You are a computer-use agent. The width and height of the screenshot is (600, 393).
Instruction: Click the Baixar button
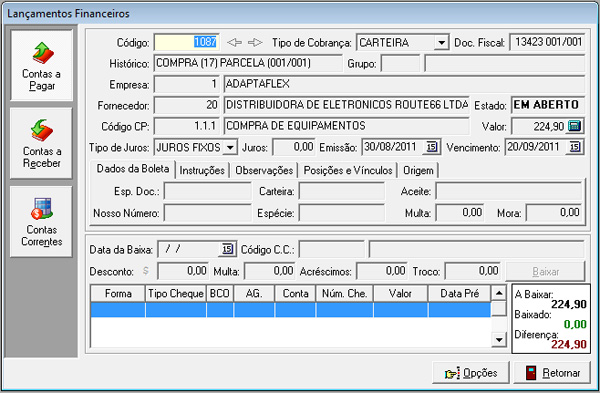point(545,271)
